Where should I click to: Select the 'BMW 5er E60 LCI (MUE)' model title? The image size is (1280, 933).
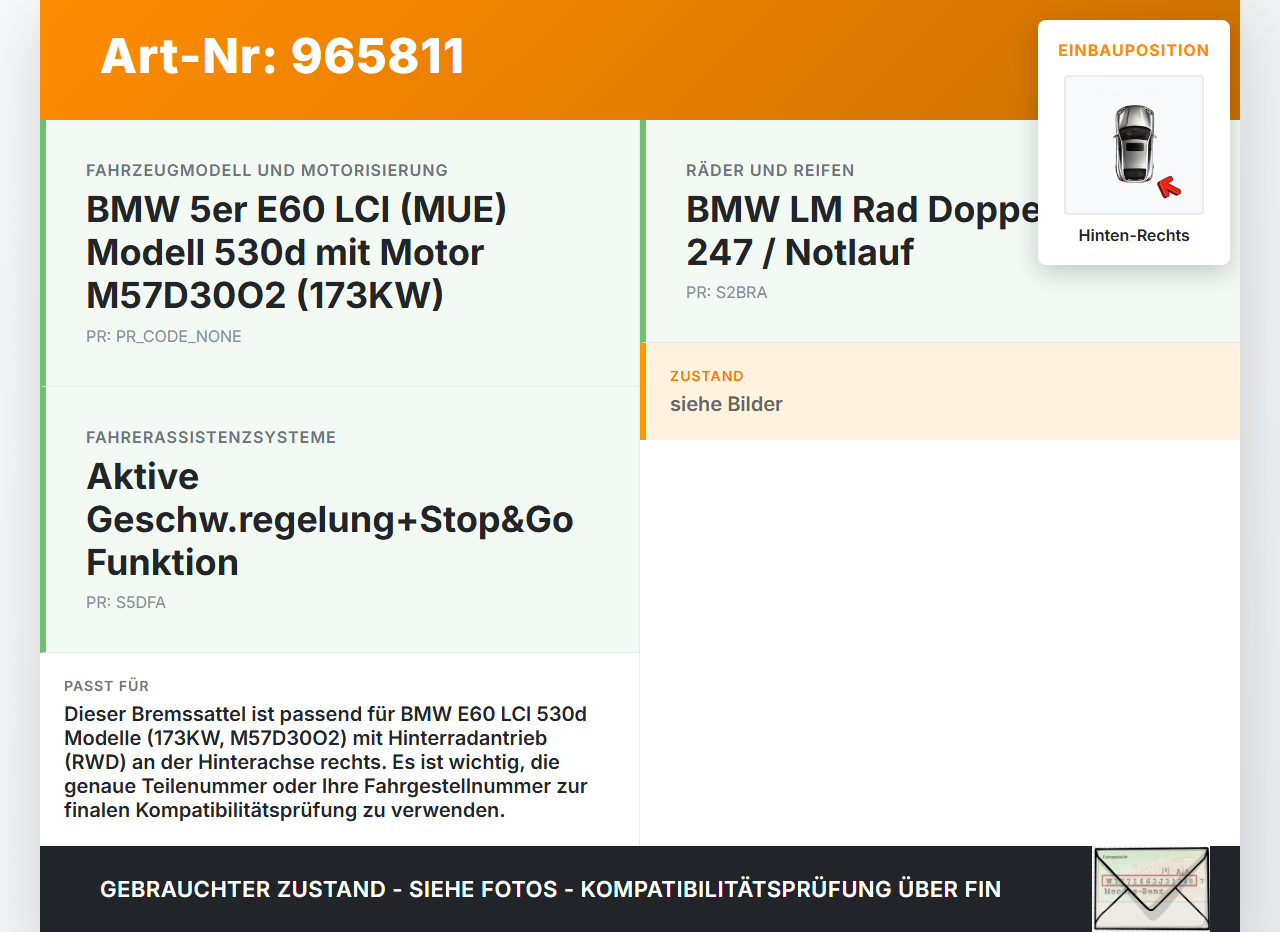pyautogui.click(x=297, y=252)
